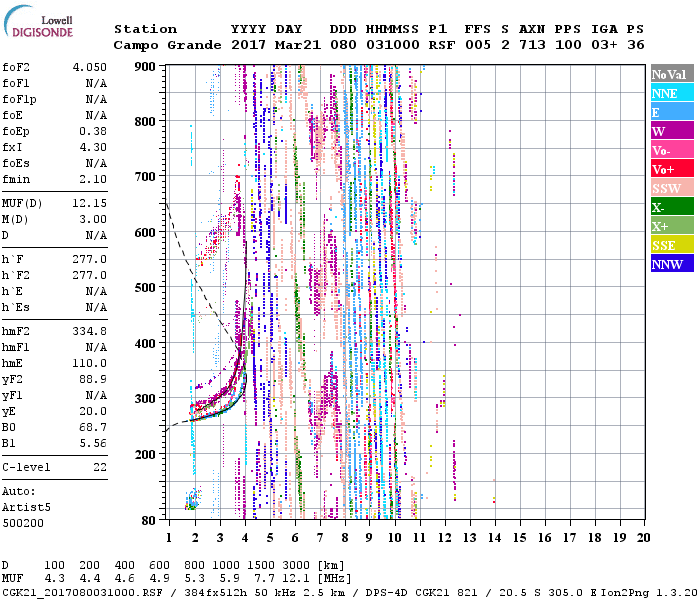The height and width of the screenshot is (600, 700).
Task: Click the blue NNW legend box
Action: 671,264
